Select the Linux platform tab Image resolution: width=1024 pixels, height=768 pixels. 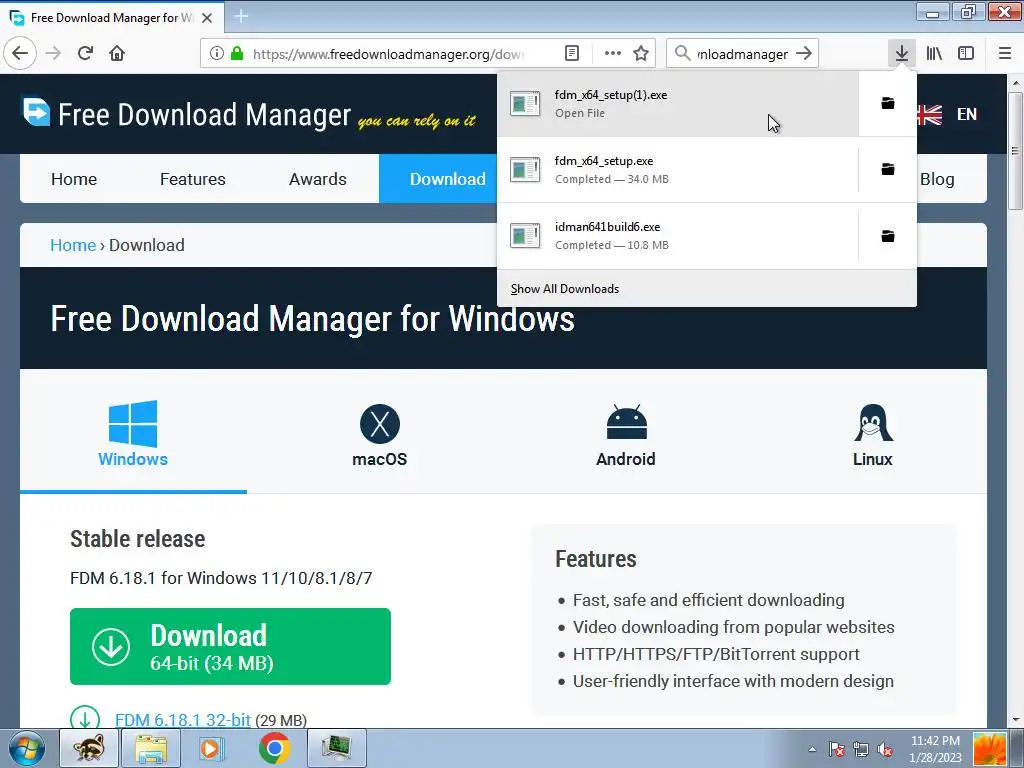pos(872,434)
